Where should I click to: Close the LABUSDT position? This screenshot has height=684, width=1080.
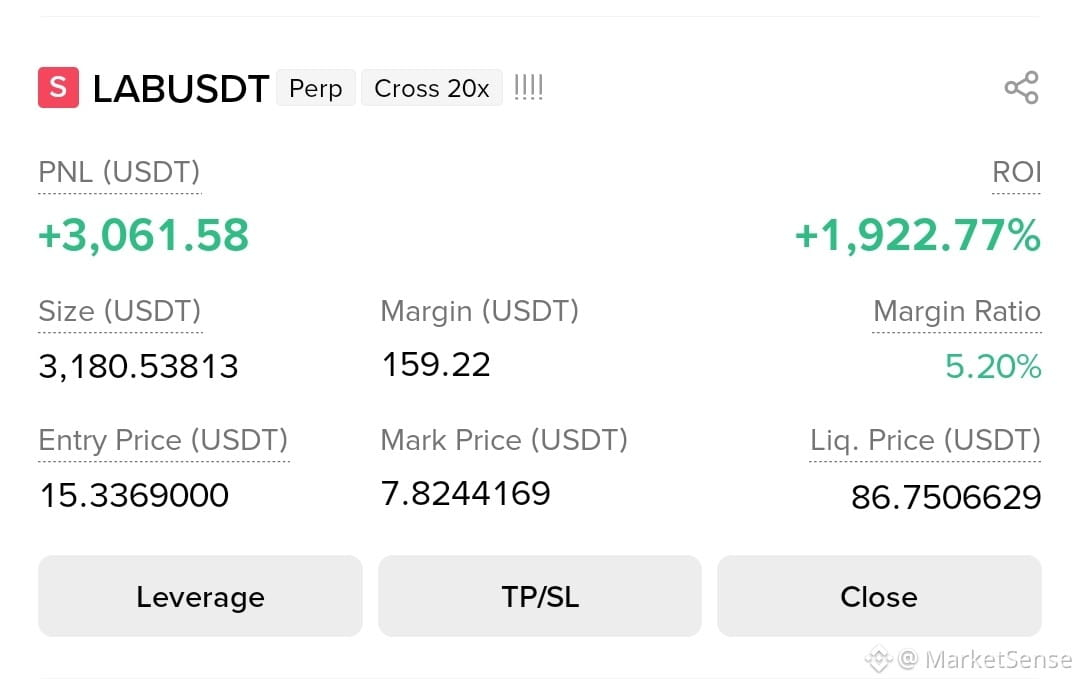(x=880, y=597)
